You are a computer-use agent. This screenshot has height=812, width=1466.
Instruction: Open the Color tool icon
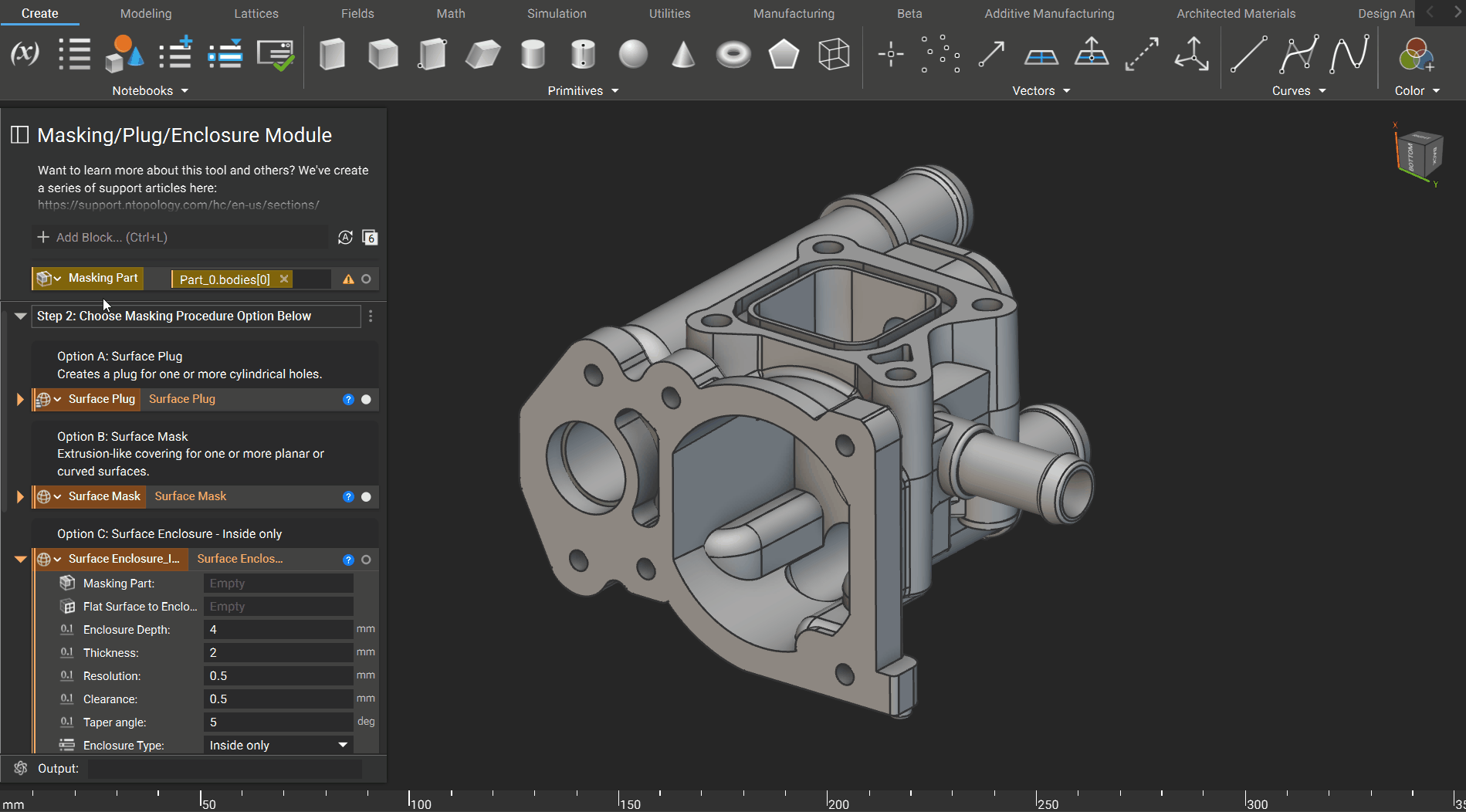coord(1416,55)
